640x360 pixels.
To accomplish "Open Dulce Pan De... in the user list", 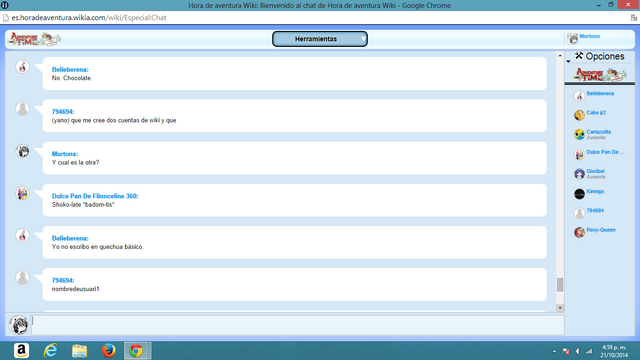I will coord(605,152).
